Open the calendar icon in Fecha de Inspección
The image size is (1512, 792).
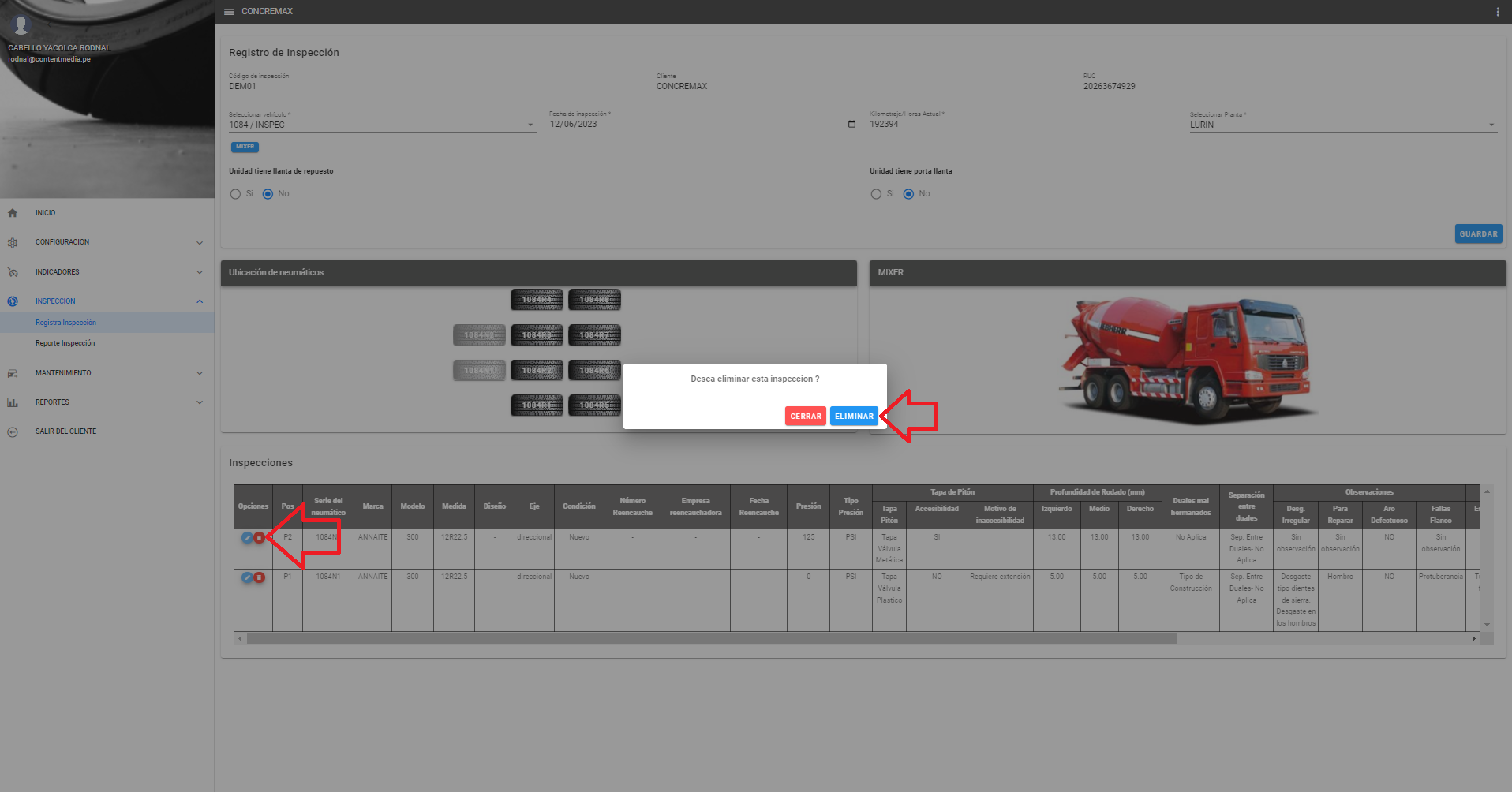[x=851, y=125]
